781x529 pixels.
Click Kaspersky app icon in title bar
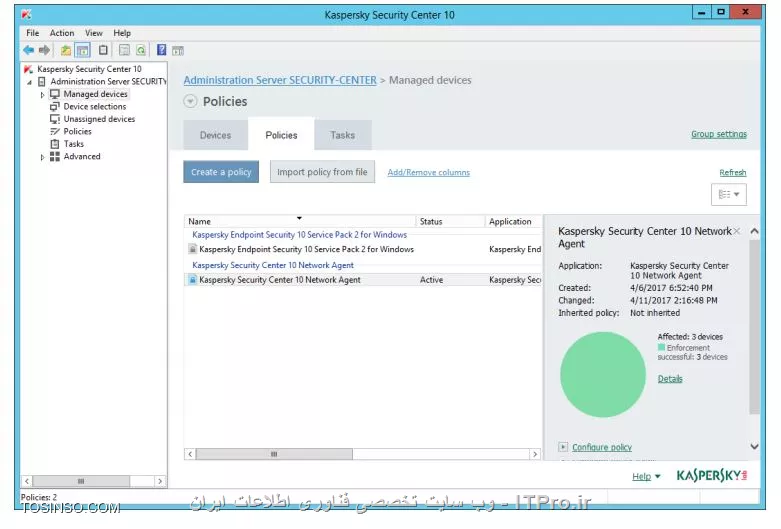[x=26, y=14]
